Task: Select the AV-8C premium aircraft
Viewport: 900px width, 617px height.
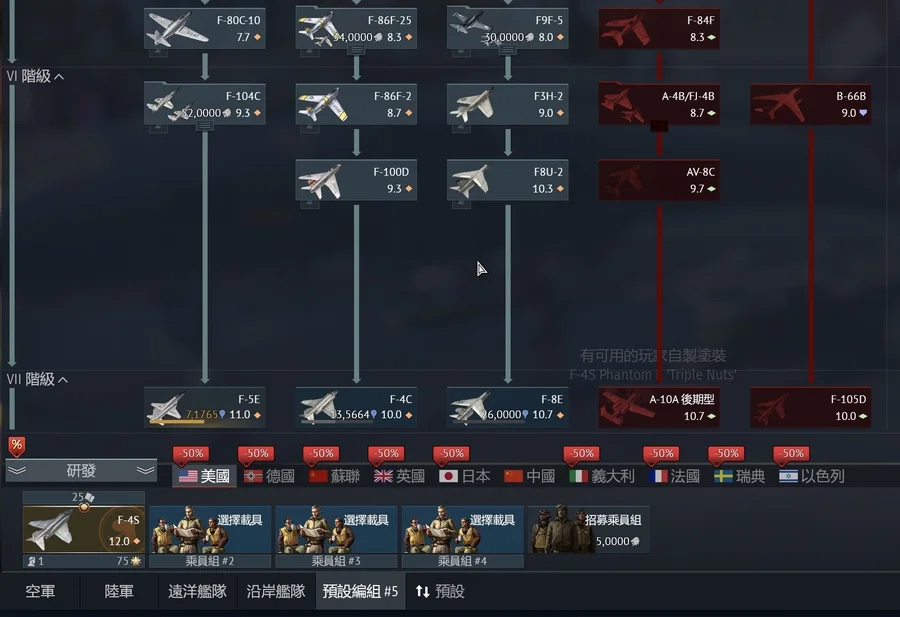Action: [x=659, y=180]
